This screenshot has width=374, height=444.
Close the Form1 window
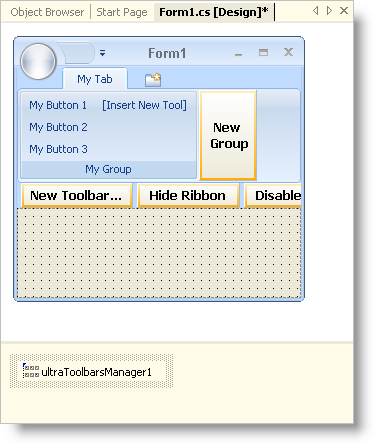pos(288,52)
